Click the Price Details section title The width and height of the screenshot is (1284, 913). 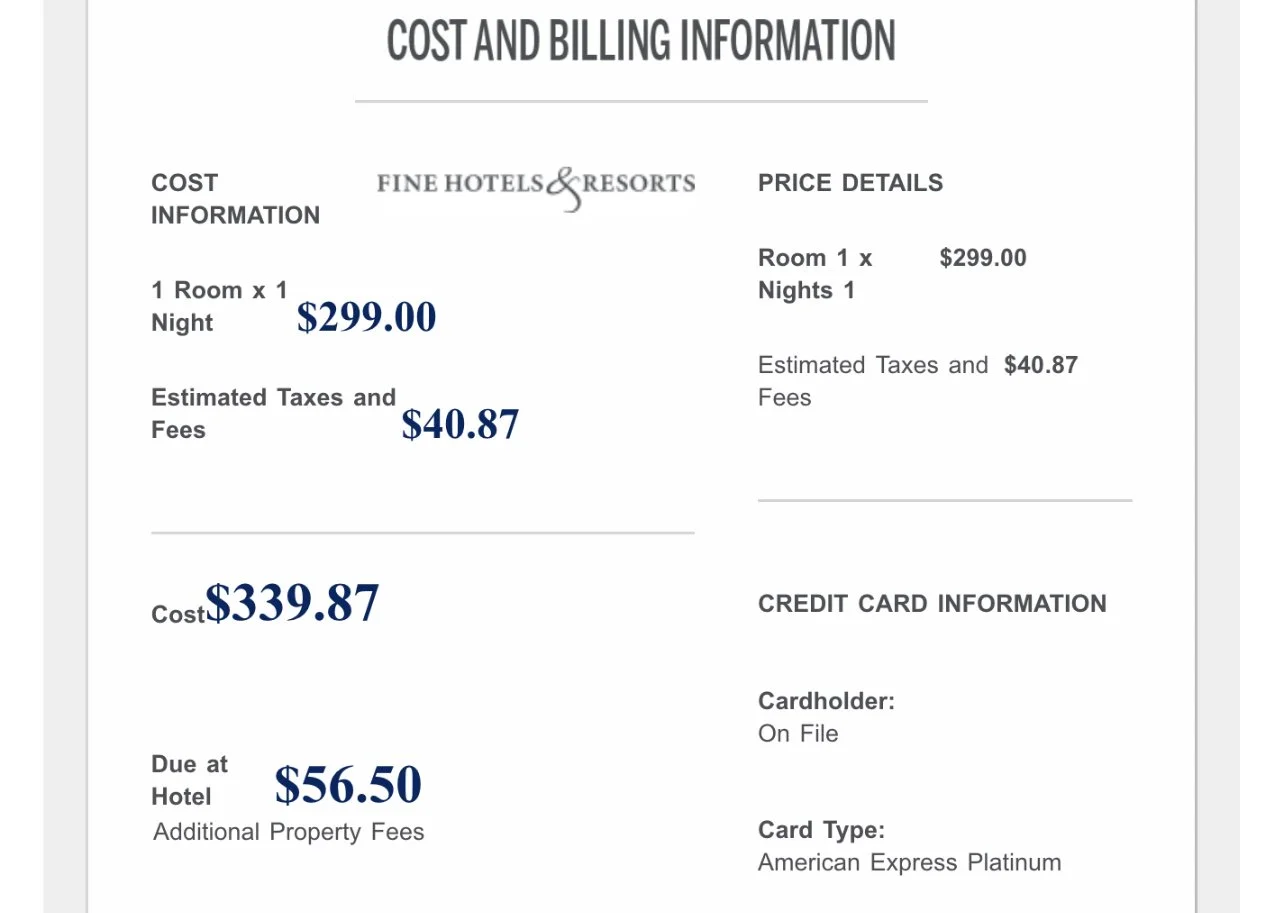pos(851,183)
